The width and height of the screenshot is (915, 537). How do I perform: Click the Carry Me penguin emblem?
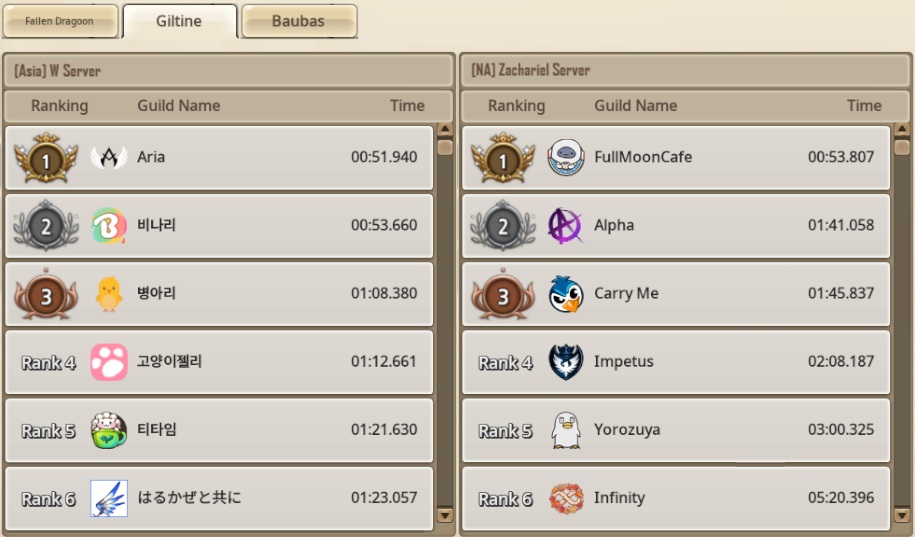(566, 294)
